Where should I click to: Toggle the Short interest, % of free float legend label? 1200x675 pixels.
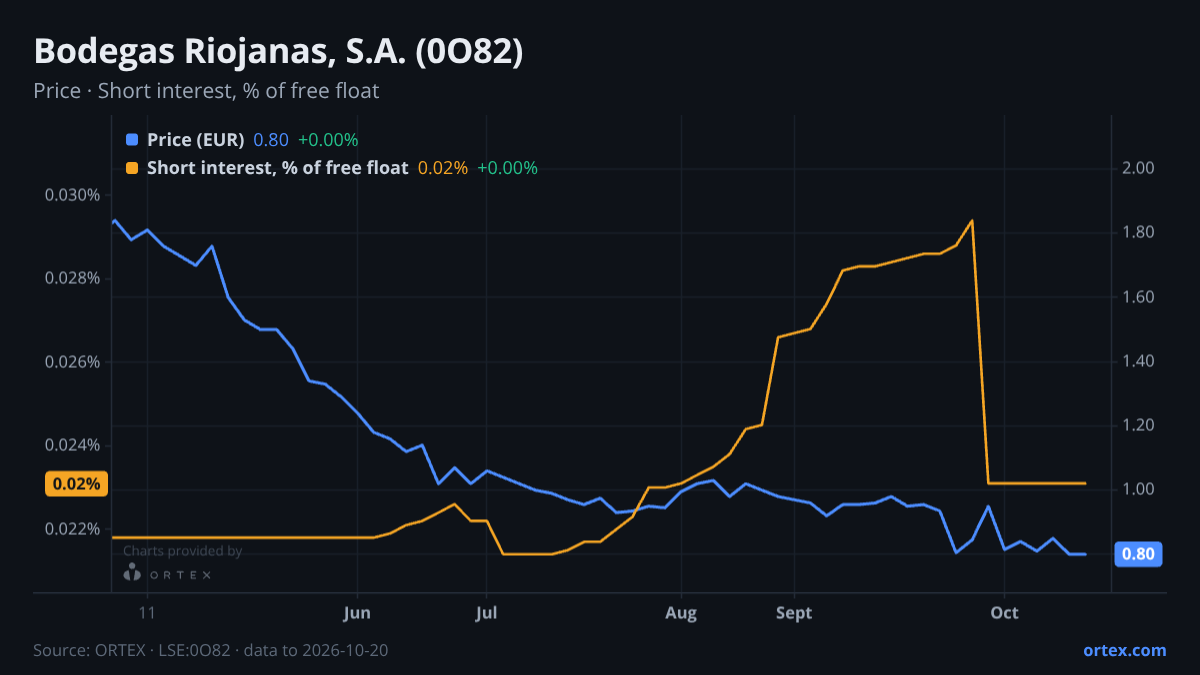(x=277, y=168)
